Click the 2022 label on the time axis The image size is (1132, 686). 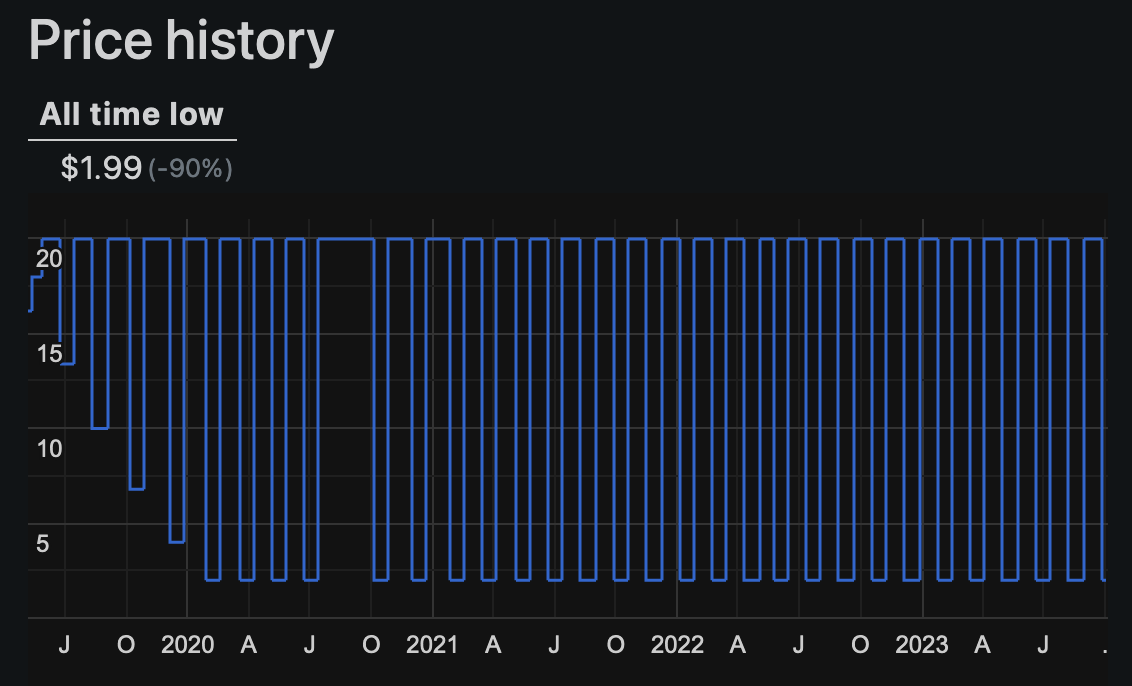677,644
